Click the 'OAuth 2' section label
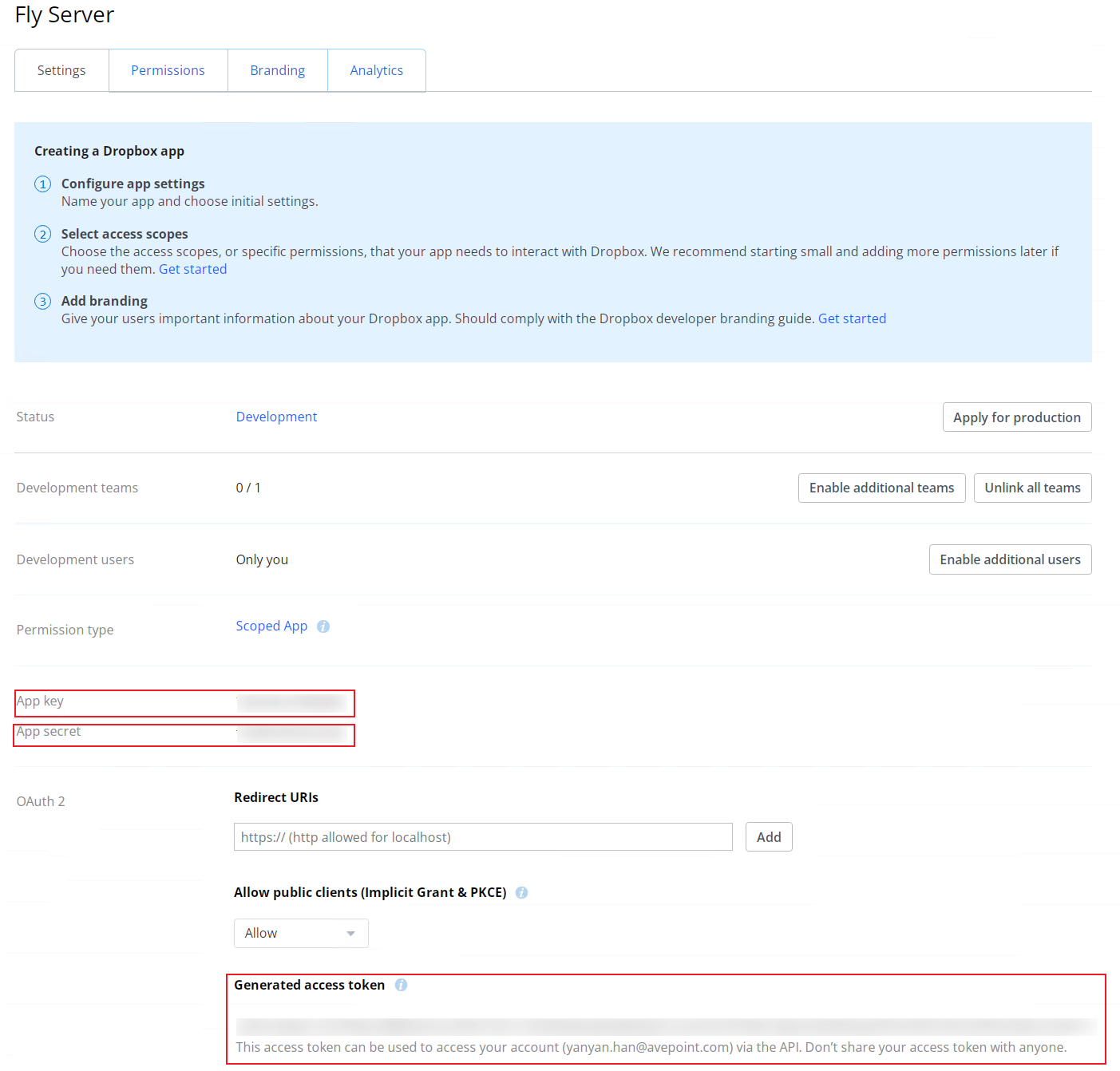1120x1071 pixels. pos(41,801)
